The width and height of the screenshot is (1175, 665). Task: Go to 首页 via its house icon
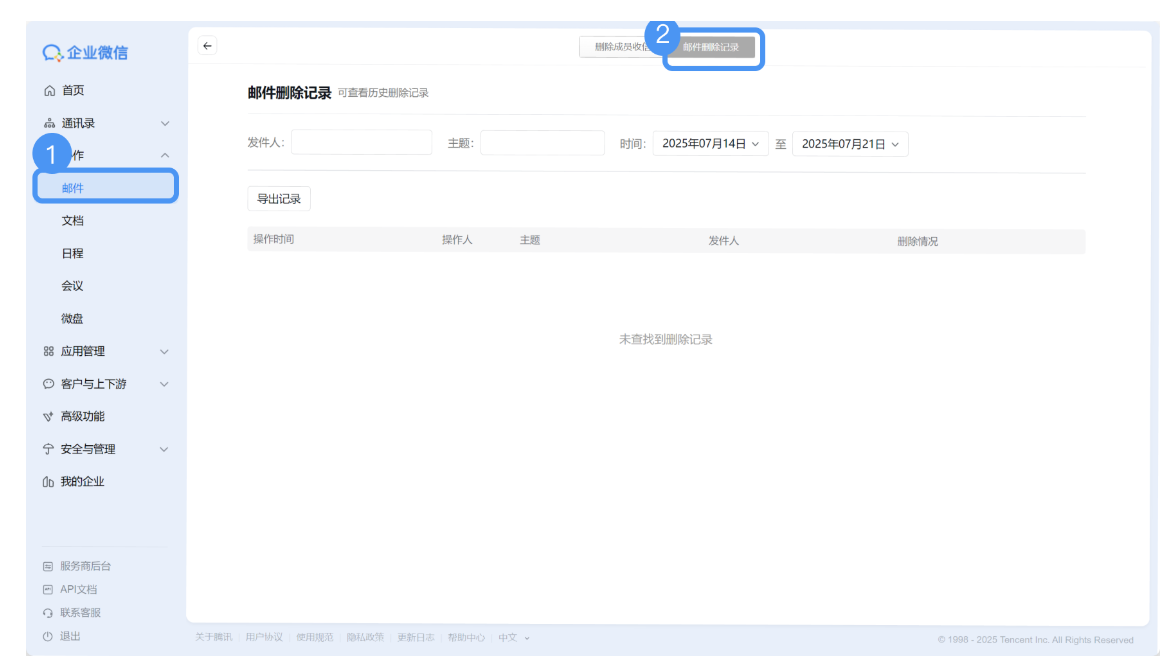coord(49,91)
